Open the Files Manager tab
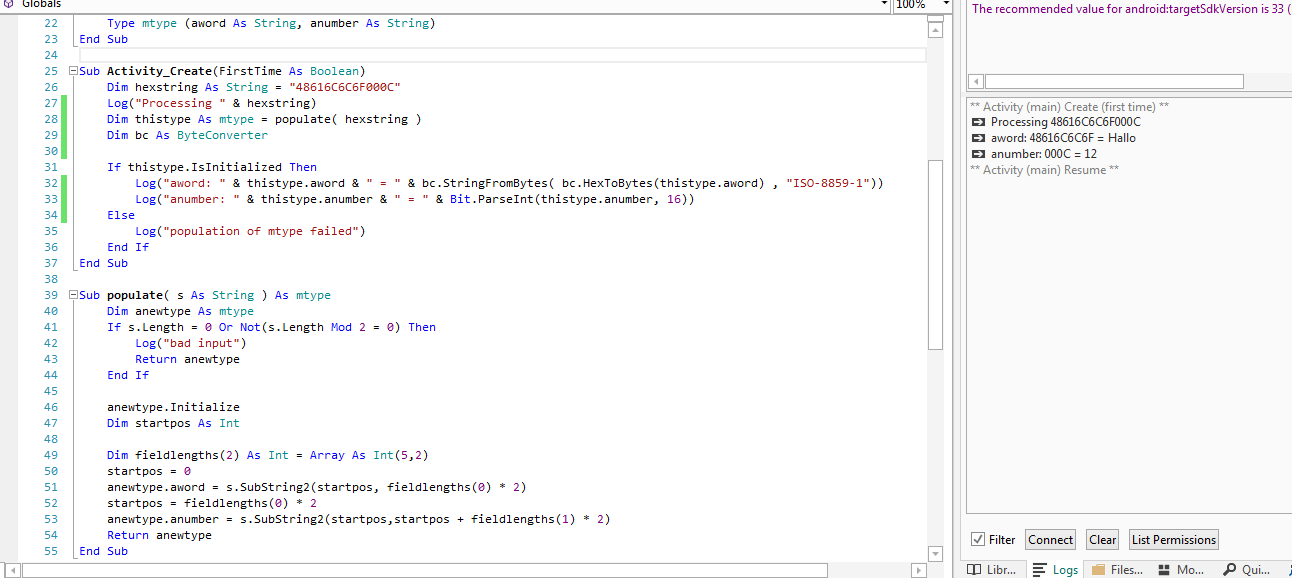 point(1117,569)
